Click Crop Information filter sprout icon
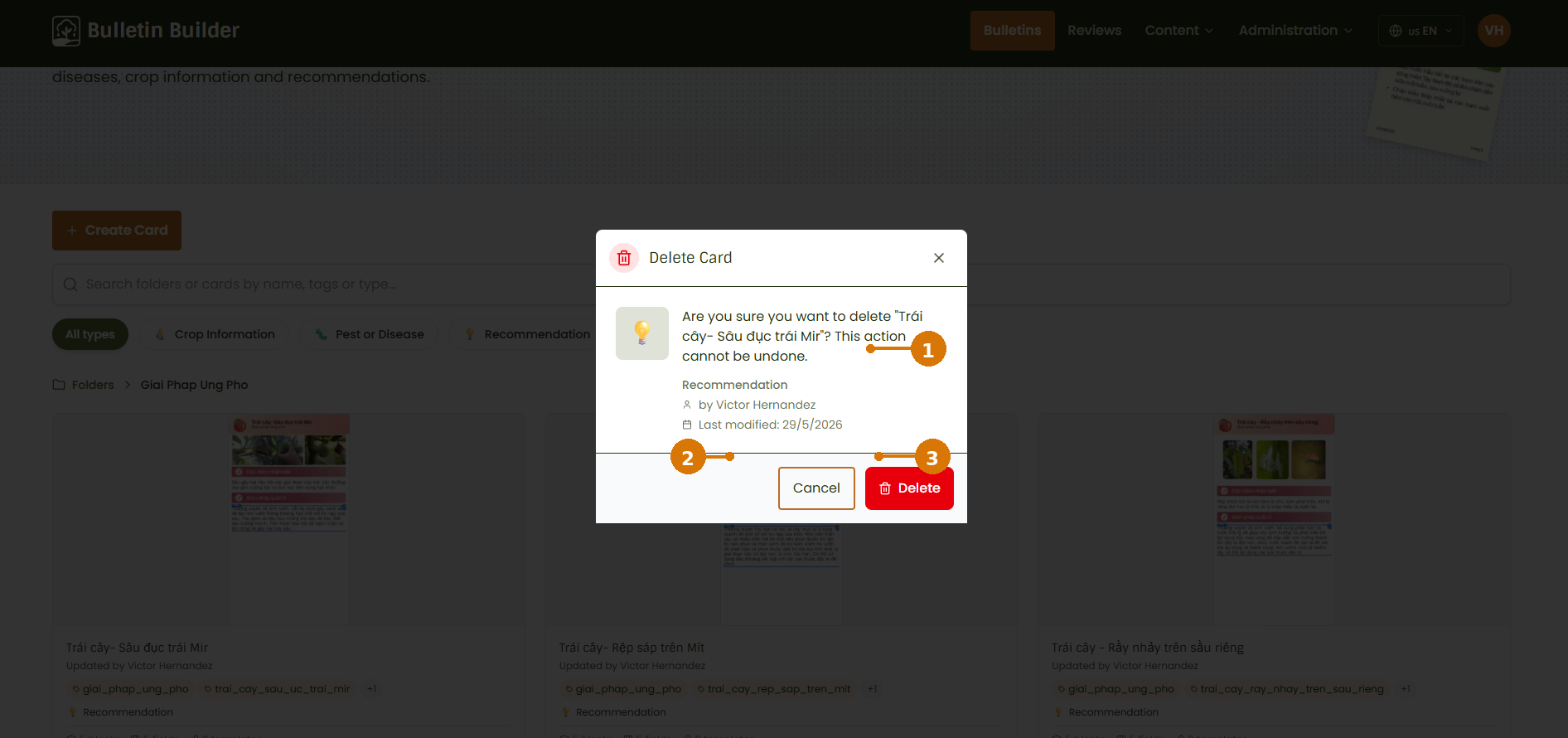The image size is (1568, 738). 160,334
